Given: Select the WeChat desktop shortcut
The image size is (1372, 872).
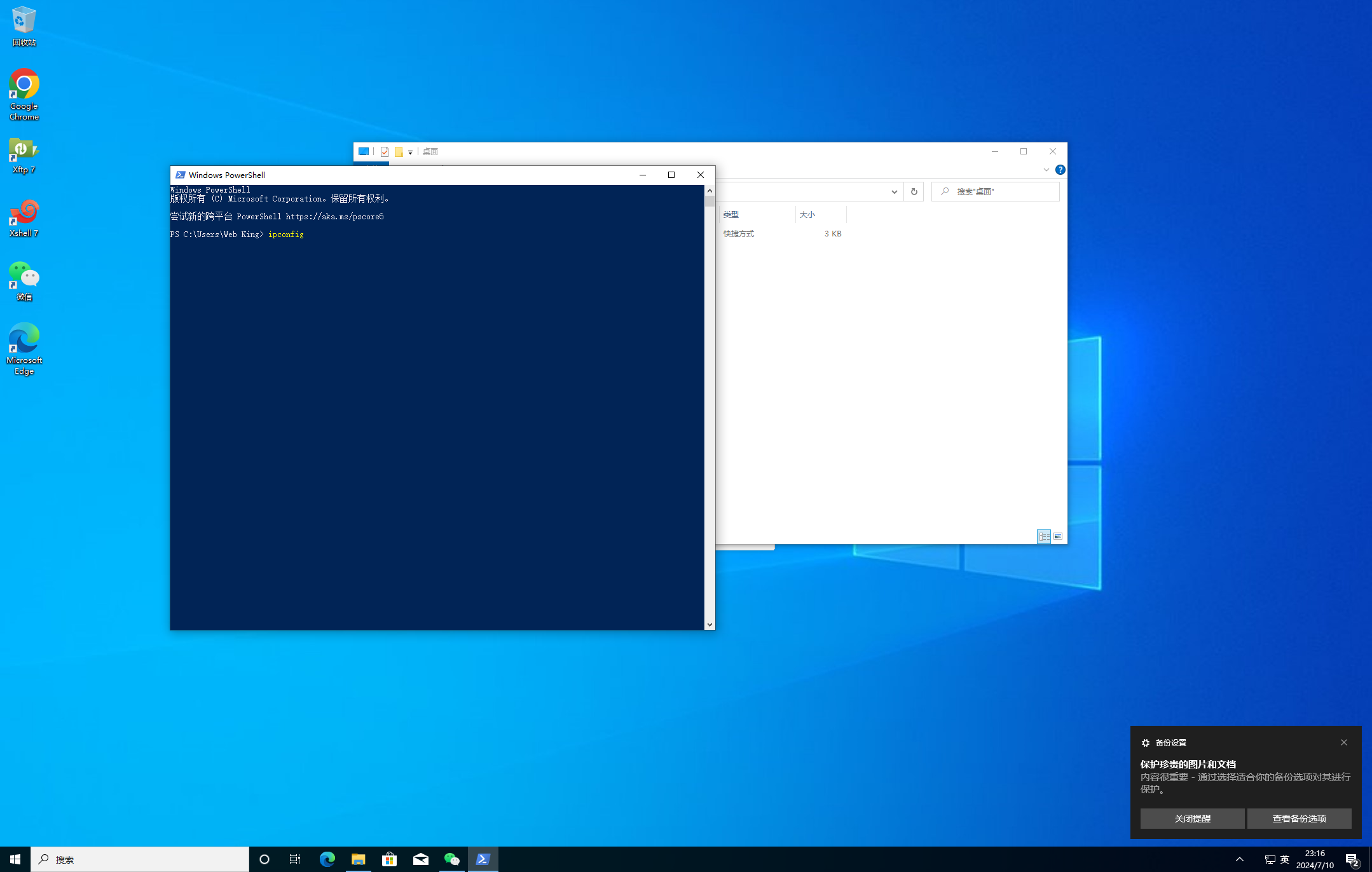Looking at the screenshot, I should pos(24,282).
